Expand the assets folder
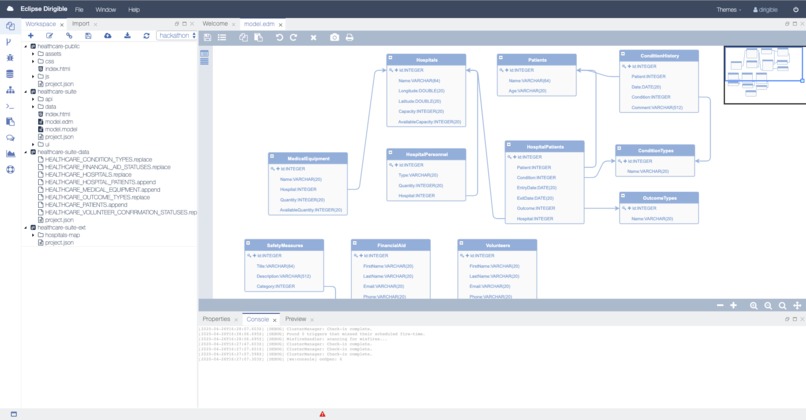Image resolution: width=806 pixels, height=420 pixels. pyautogui.click(x=33, y=53)
